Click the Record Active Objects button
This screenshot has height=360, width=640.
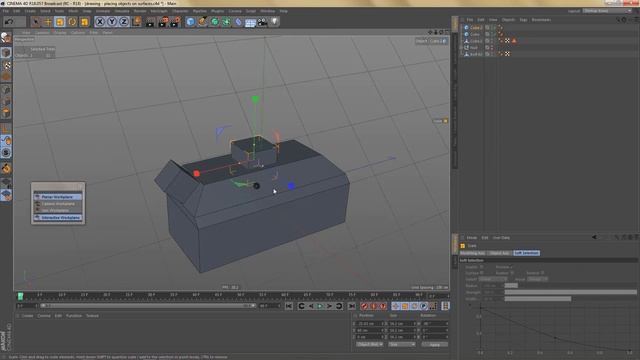364,306
